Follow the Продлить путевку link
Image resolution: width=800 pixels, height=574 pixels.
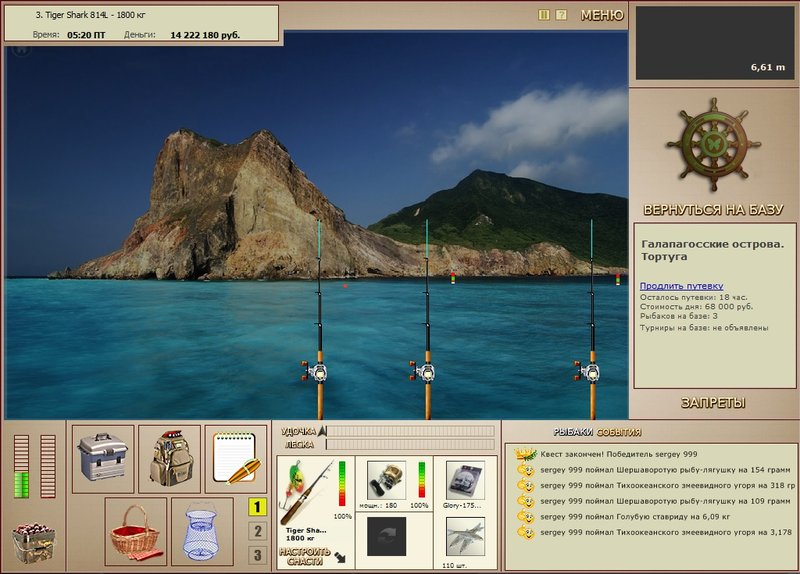point(681,286)
